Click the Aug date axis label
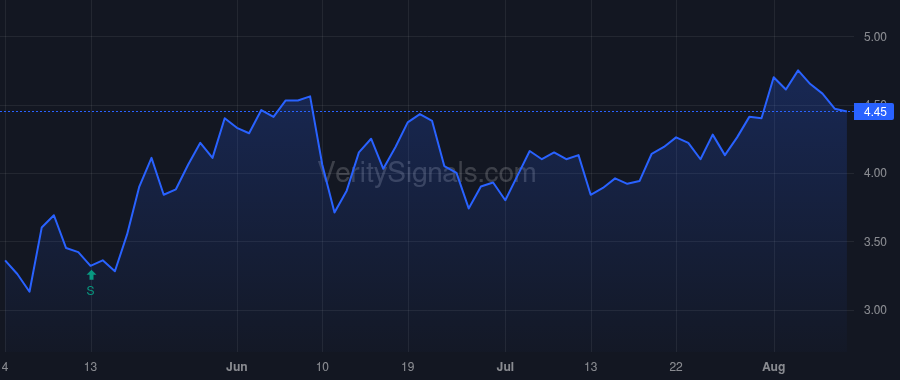This screenshot has height=380, width=900. (x=774, y=367)
